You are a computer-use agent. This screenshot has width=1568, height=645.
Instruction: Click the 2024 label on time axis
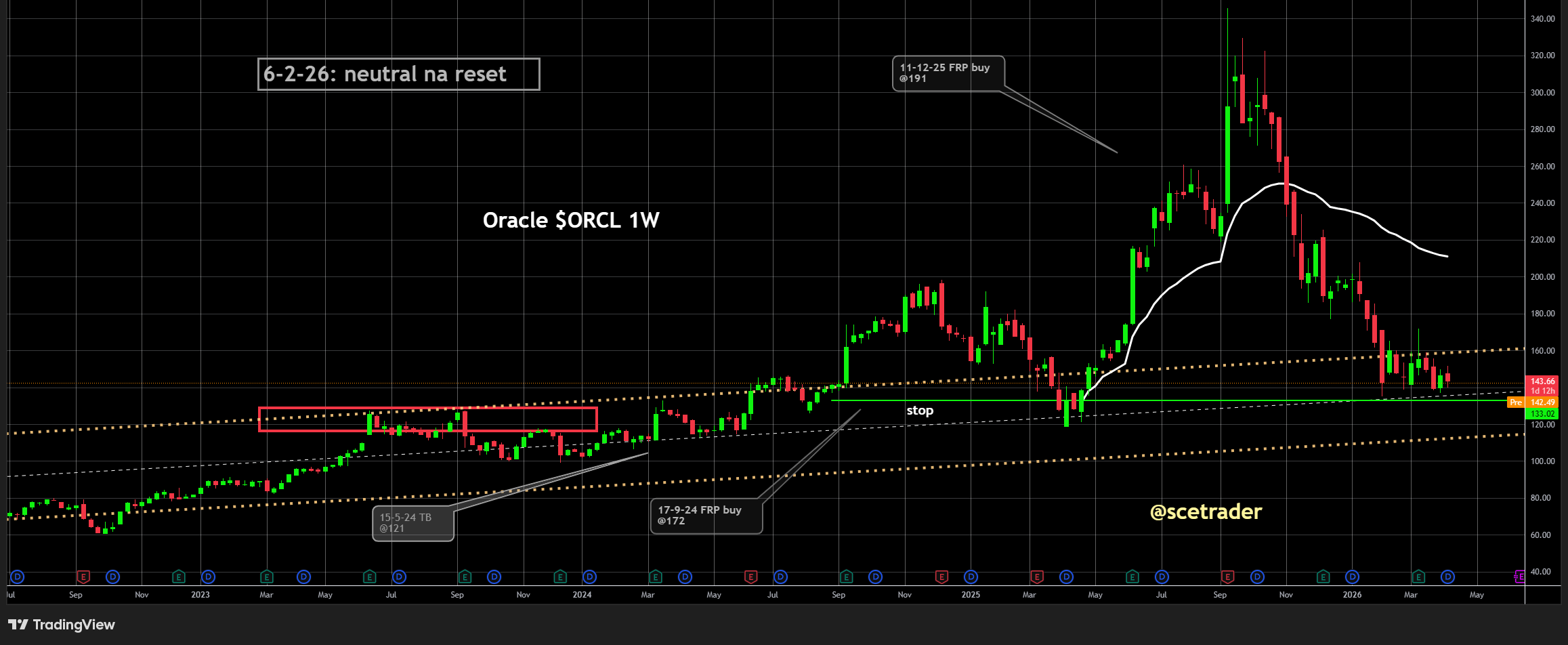[582, 595]
